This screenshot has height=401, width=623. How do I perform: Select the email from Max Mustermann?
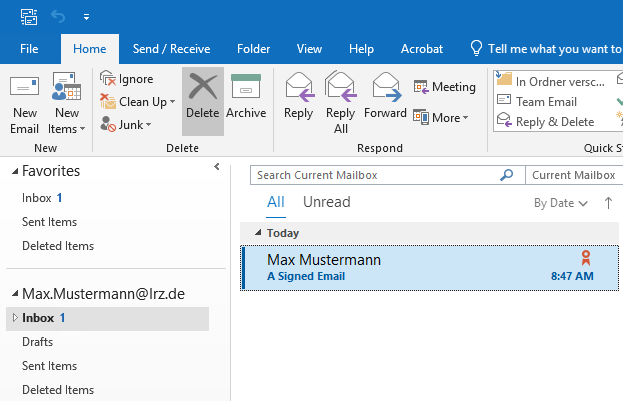(430, 268)
